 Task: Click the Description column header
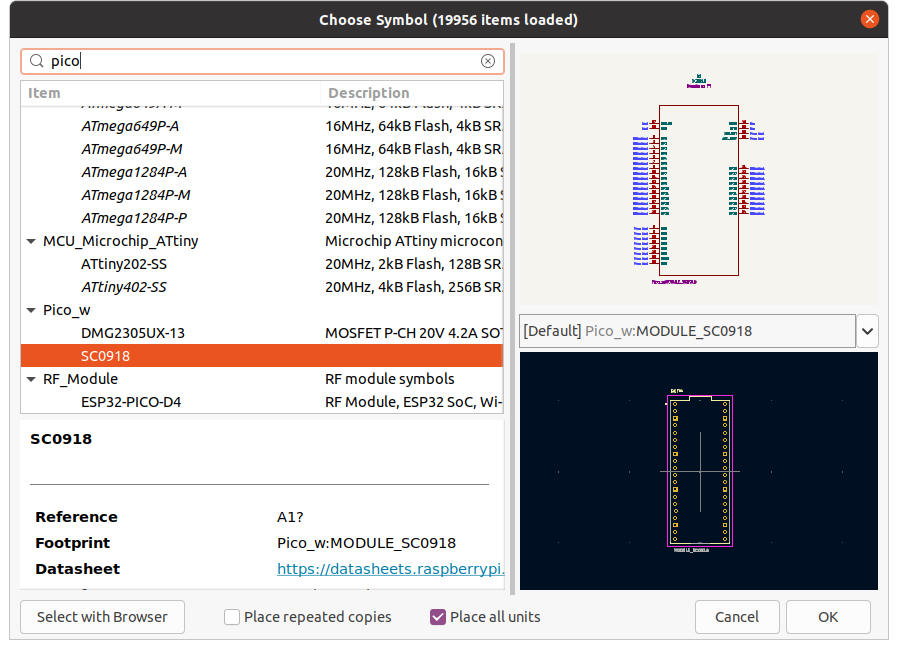click(x=412, y=93)
